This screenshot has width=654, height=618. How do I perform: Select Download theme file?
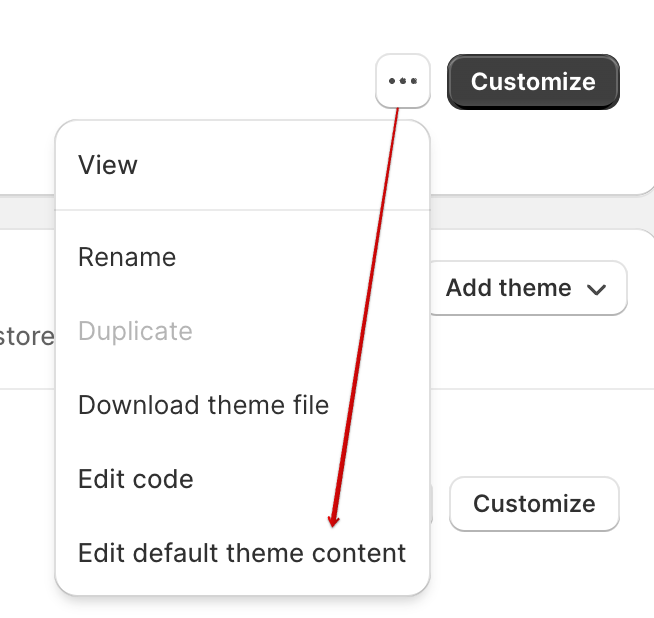point(203,405)
